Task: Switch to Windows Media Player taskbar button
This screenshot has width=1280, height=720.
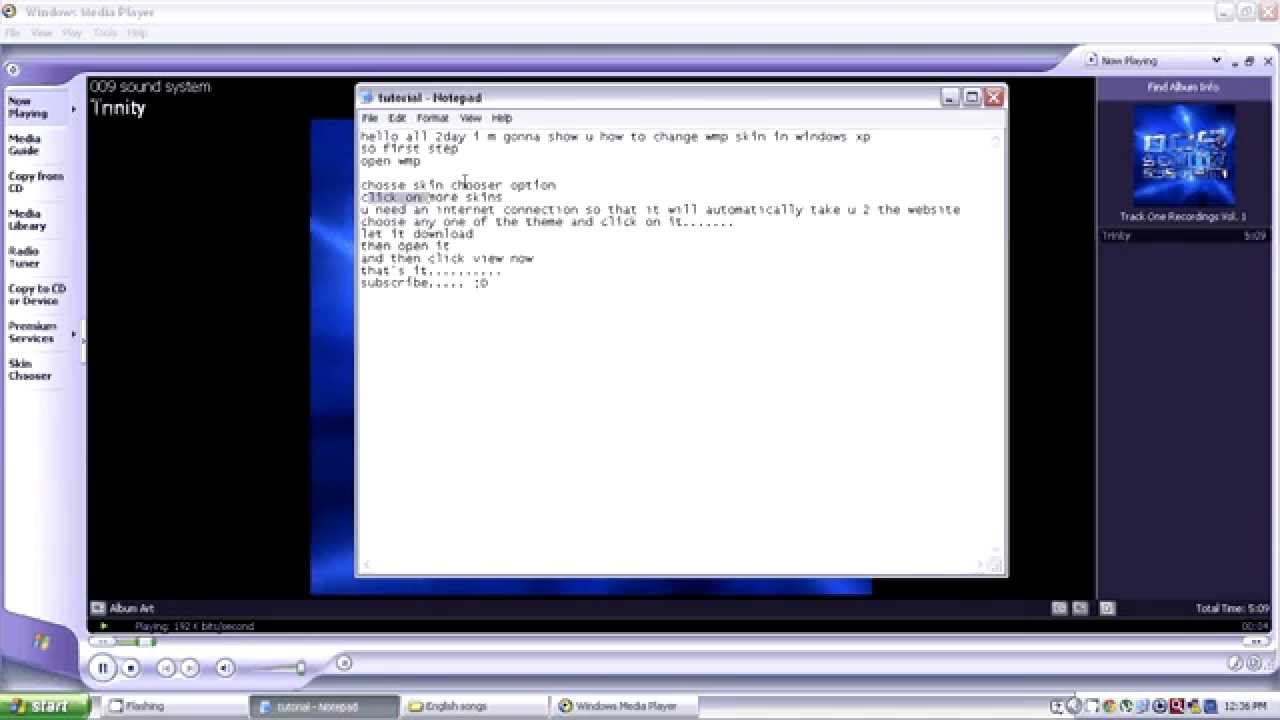Action: coord(624,706)
